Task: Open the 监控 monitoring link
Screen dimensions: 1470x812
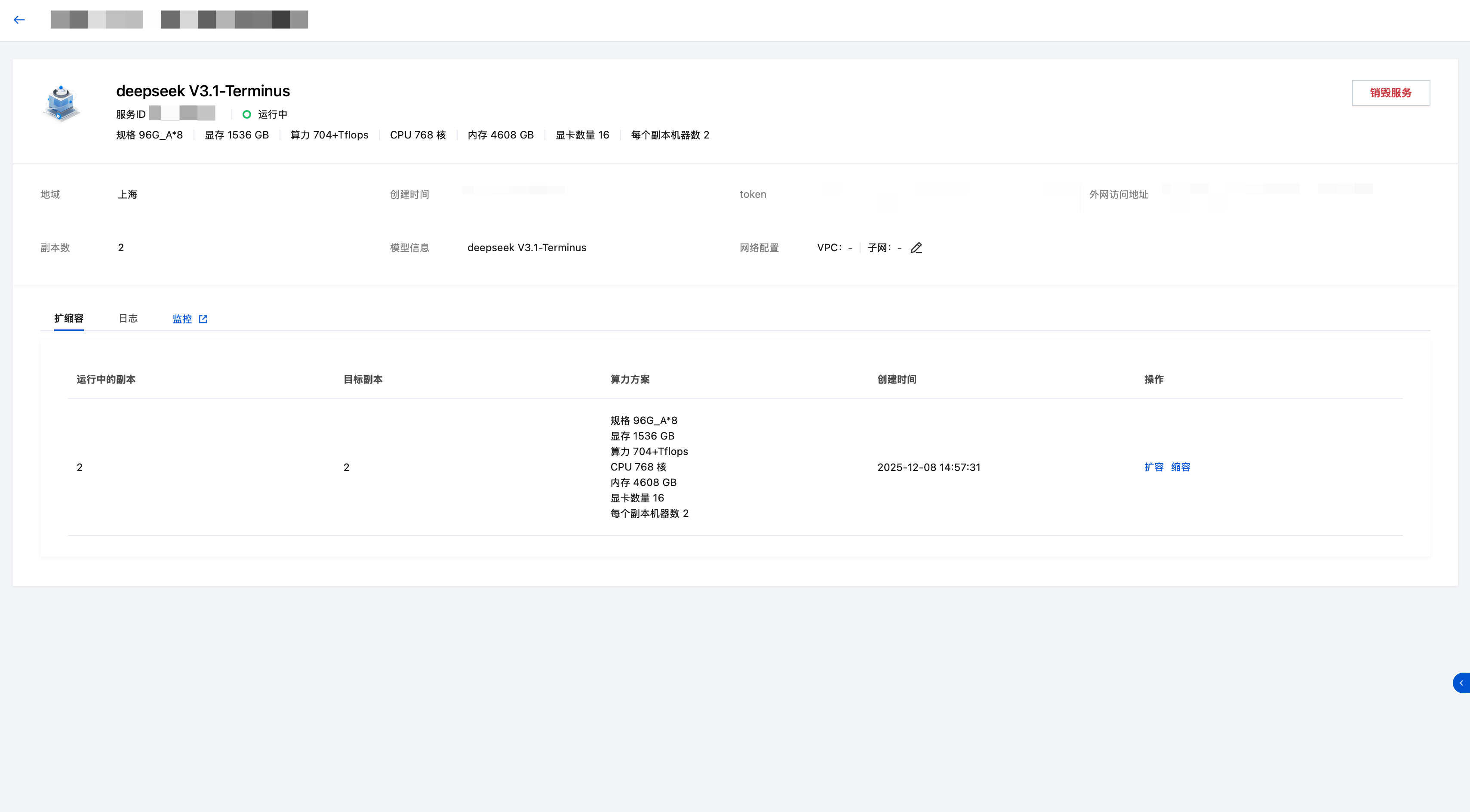Action: click(182, 319)
